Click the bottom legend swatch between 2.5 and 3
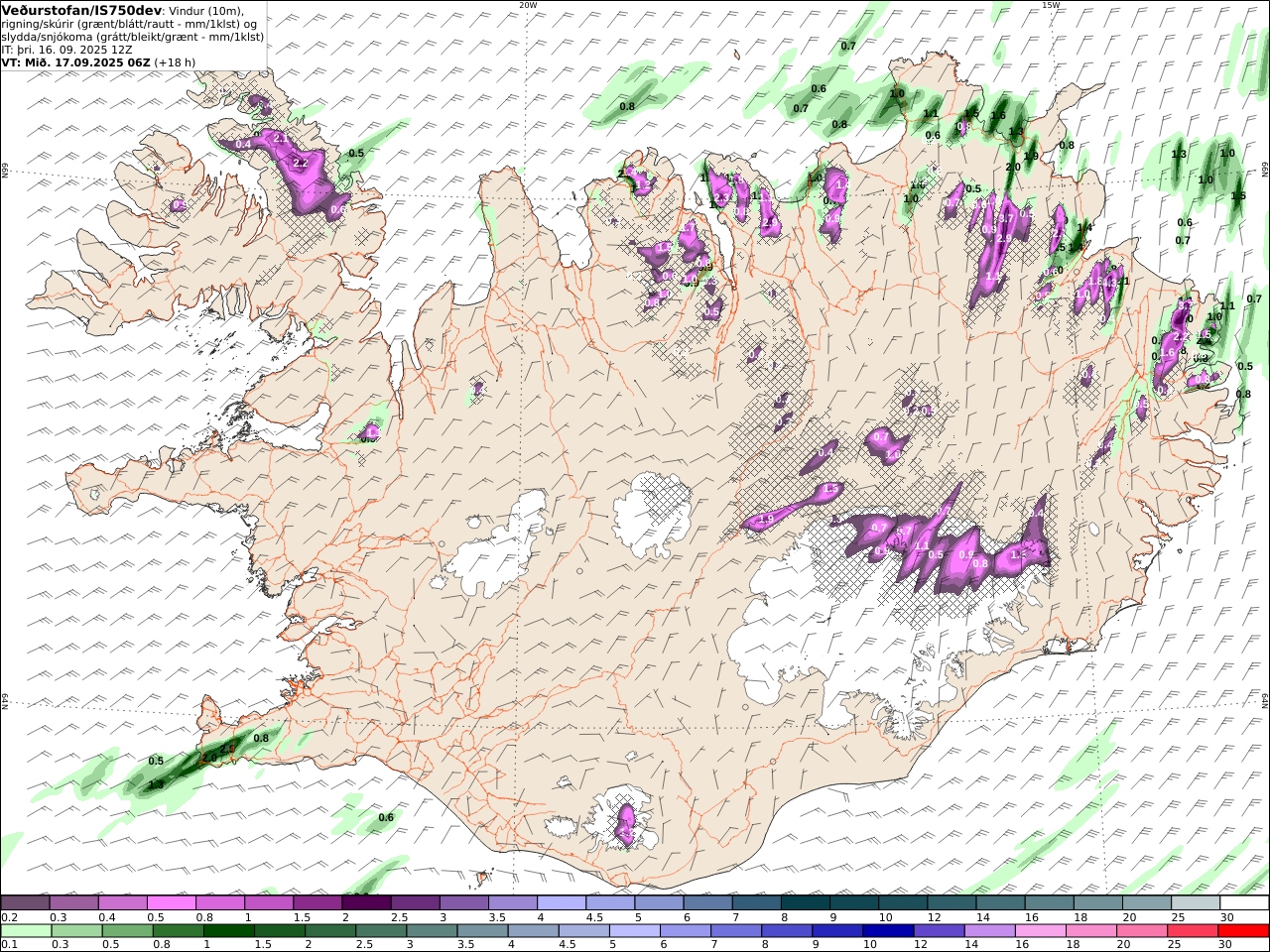Viewport: 1270px width, 952px height. point(380,931)
